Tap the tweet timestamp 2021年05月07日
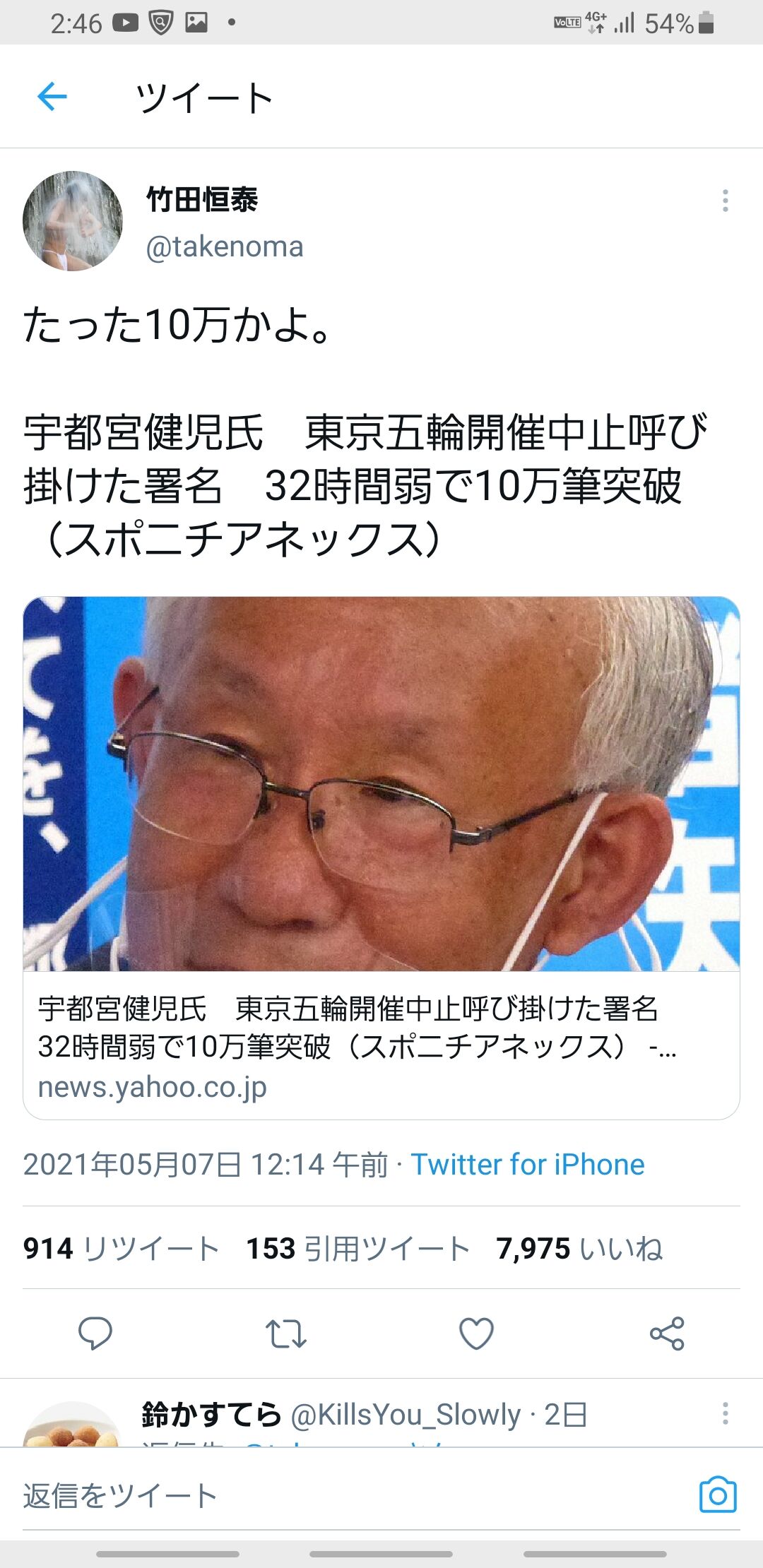This screenshot has height=1568, width=763. click(206, 1165)
